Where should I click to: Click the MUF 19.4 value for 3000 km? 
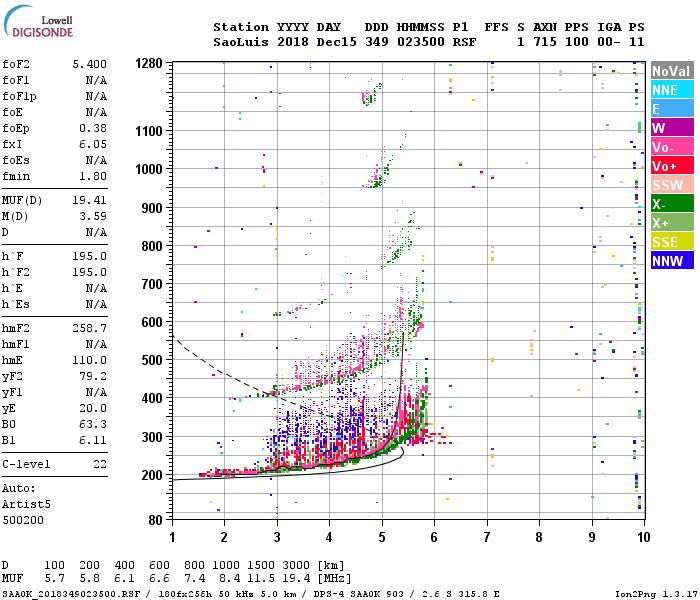296,578
